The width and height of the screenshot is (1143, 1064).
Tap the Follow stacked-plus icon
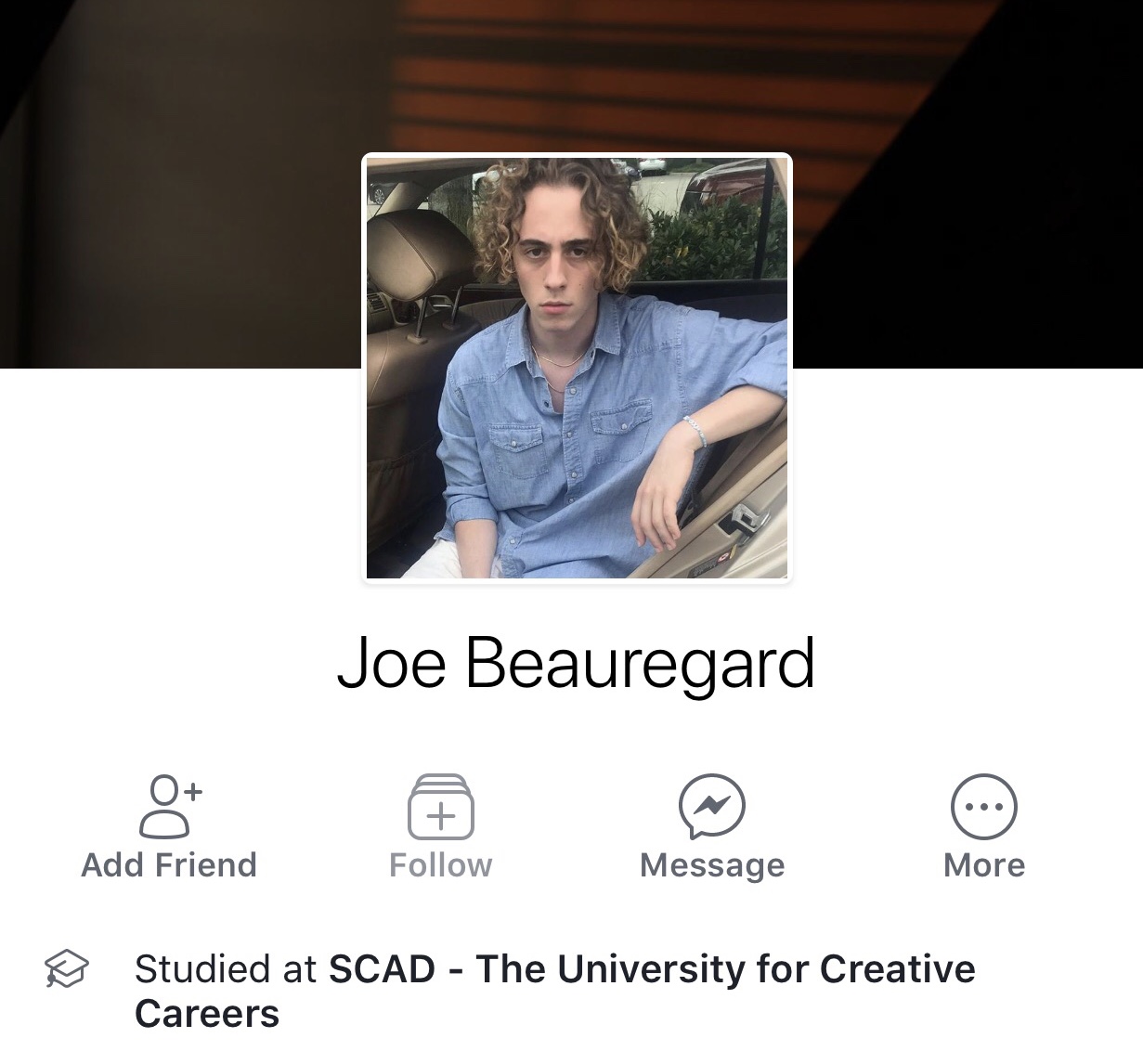(441, 807)
